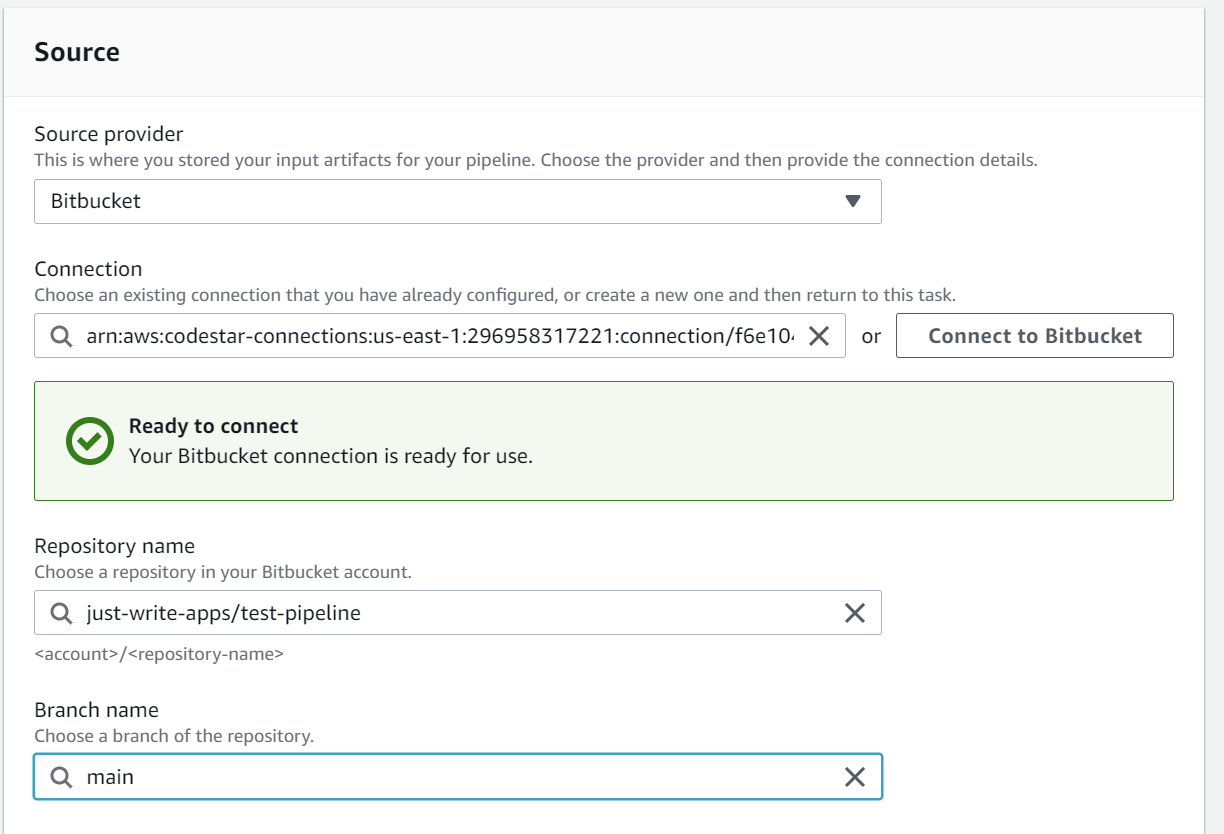
Task: Click the Branch name label
Action: 96,710
